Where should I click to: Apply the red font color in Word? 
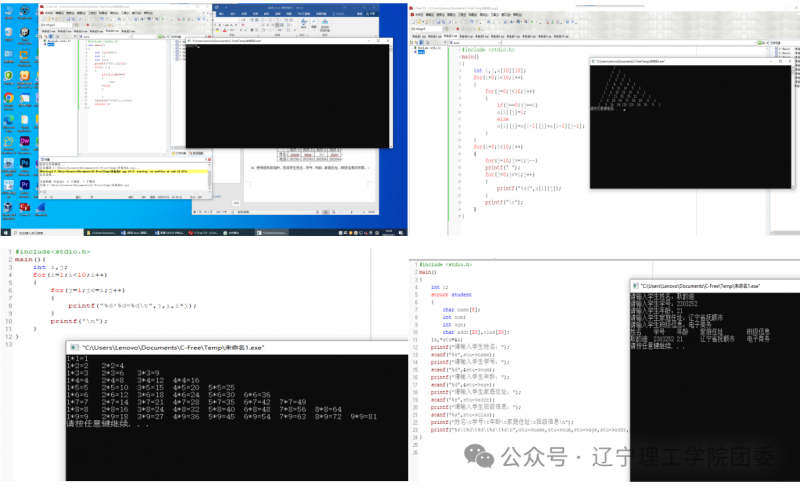point(224,30)
